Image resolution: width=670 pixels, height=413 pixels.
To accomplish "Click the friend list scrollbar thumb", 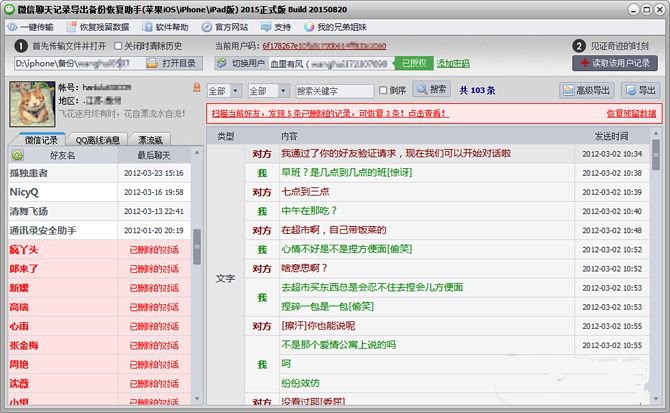I will pyautogui.click(x=197, y=246).
